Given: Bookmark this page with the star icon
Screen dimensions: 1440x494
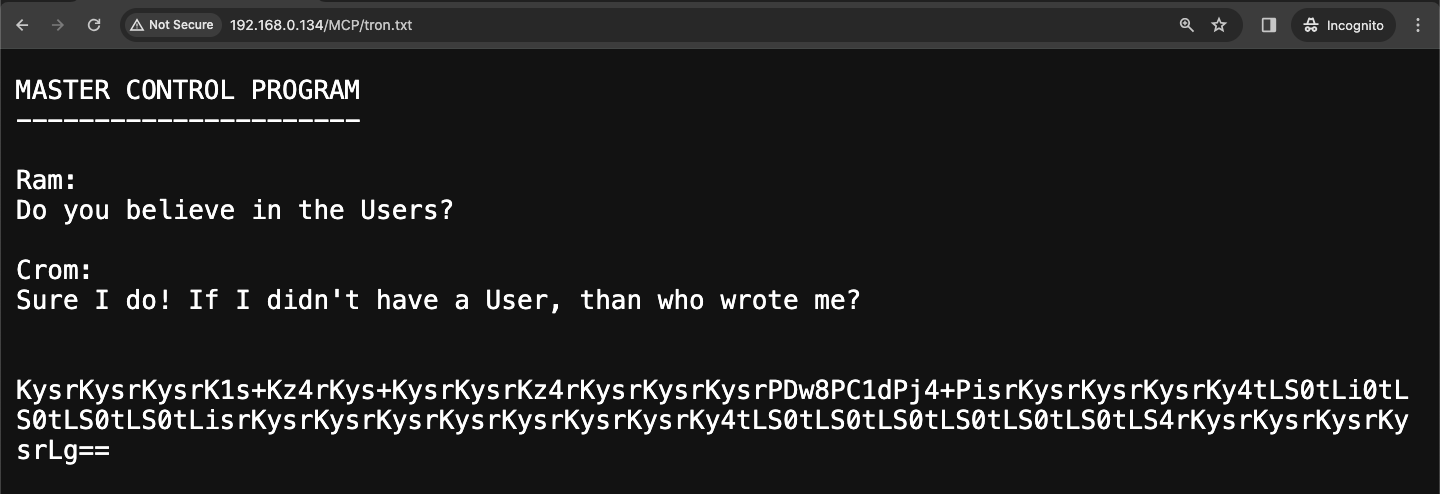Looking at the screenshot, I should 1219,25.
